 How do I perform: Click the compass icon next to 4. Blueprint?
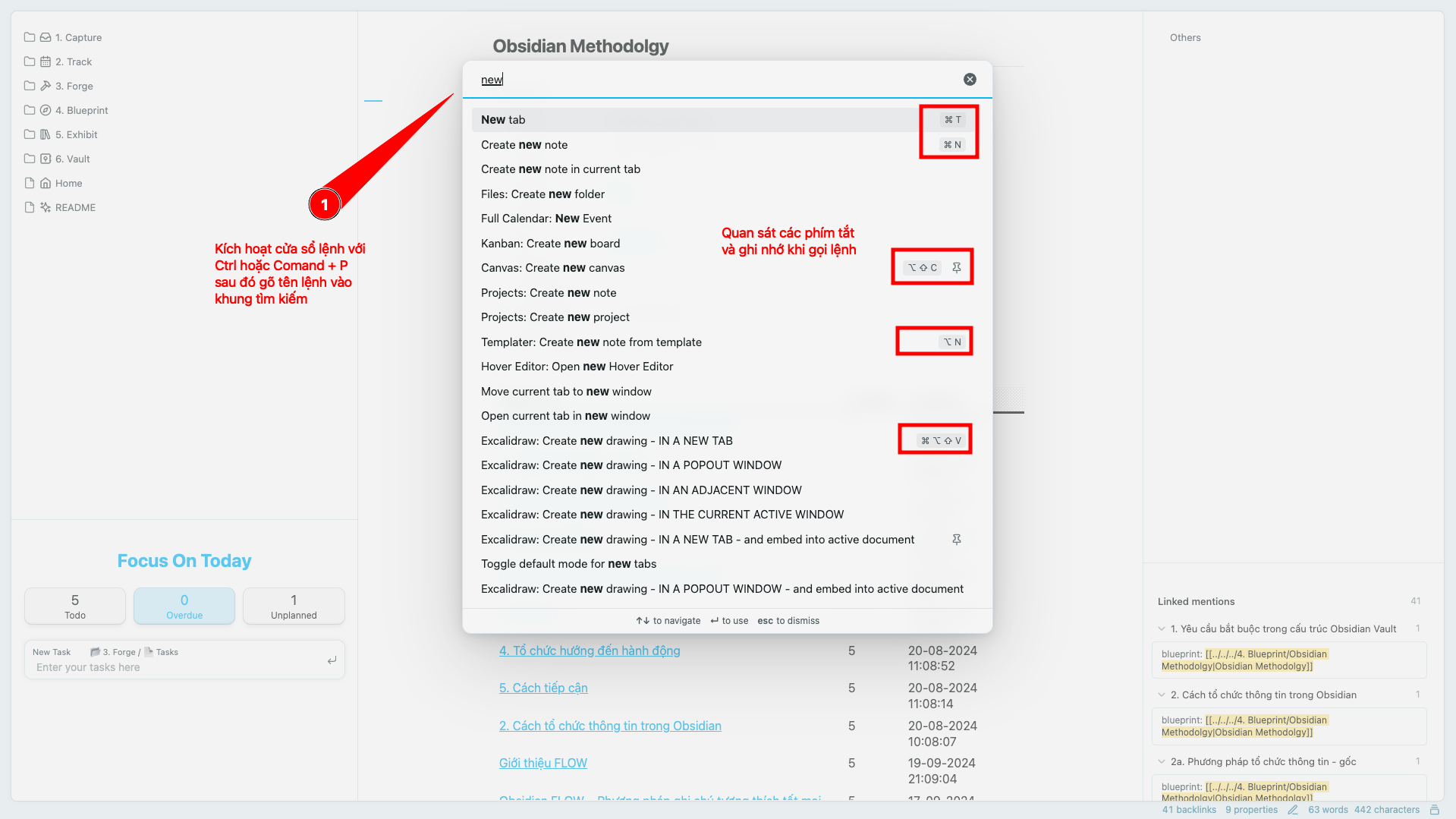click(44, 110)
